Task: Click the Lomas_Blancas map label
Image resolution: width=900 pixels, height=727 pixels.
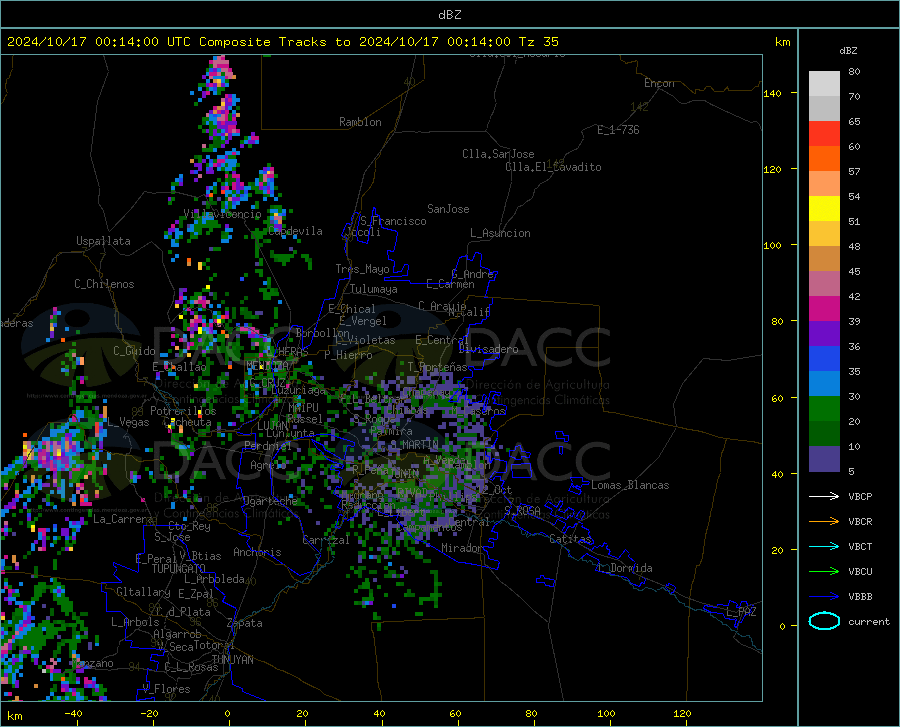Action: [630, 485]
